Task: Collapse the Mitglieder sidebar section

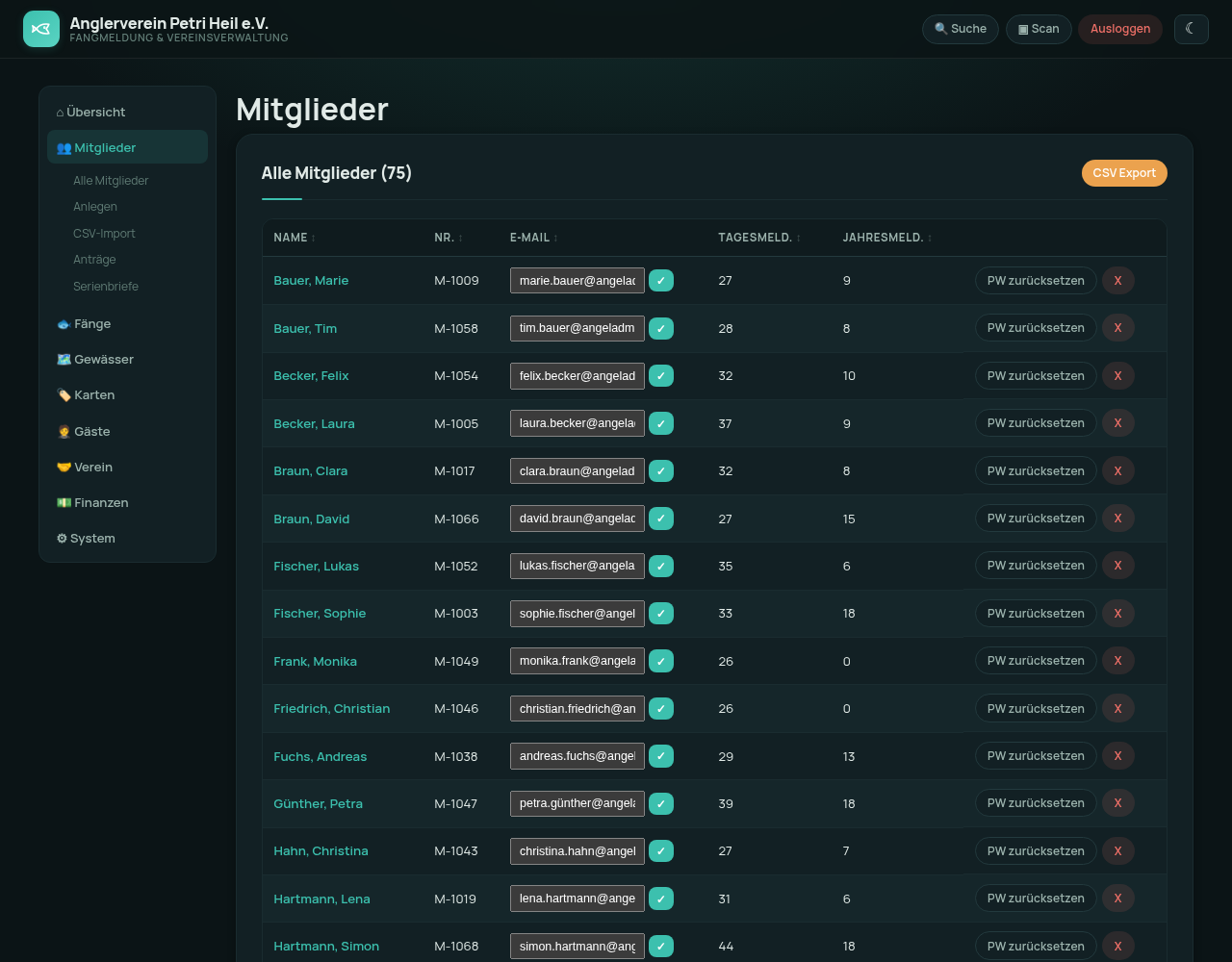Action: coord(127,147)
